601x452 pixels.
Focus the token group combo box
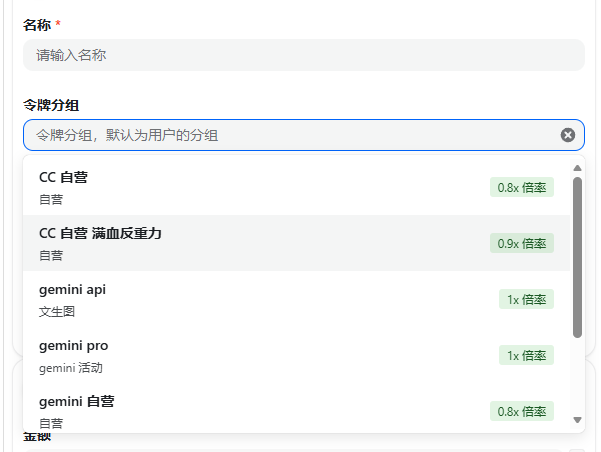pos(304,135)
